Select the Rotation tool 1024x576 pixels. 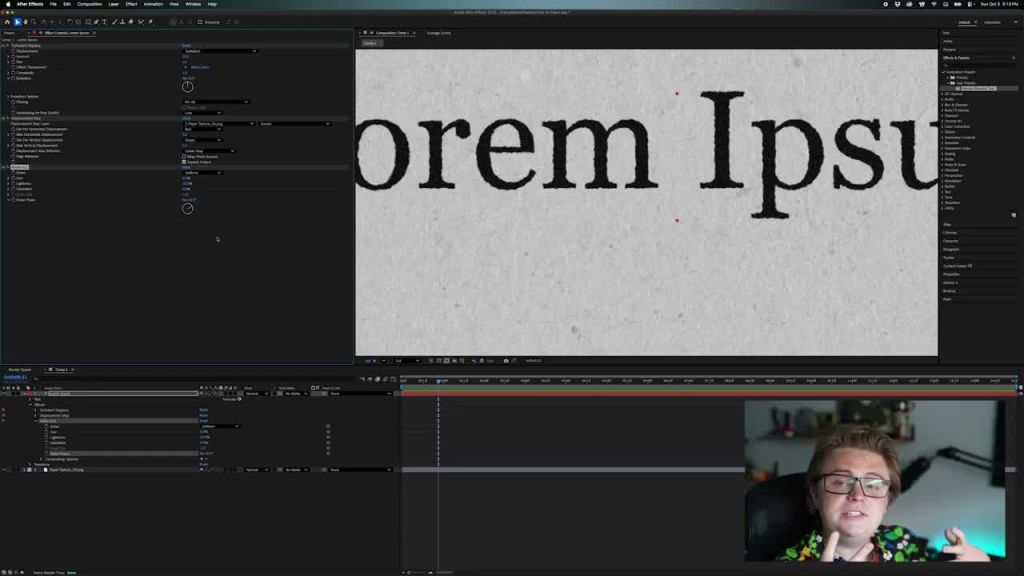click(x=70, y=22)
